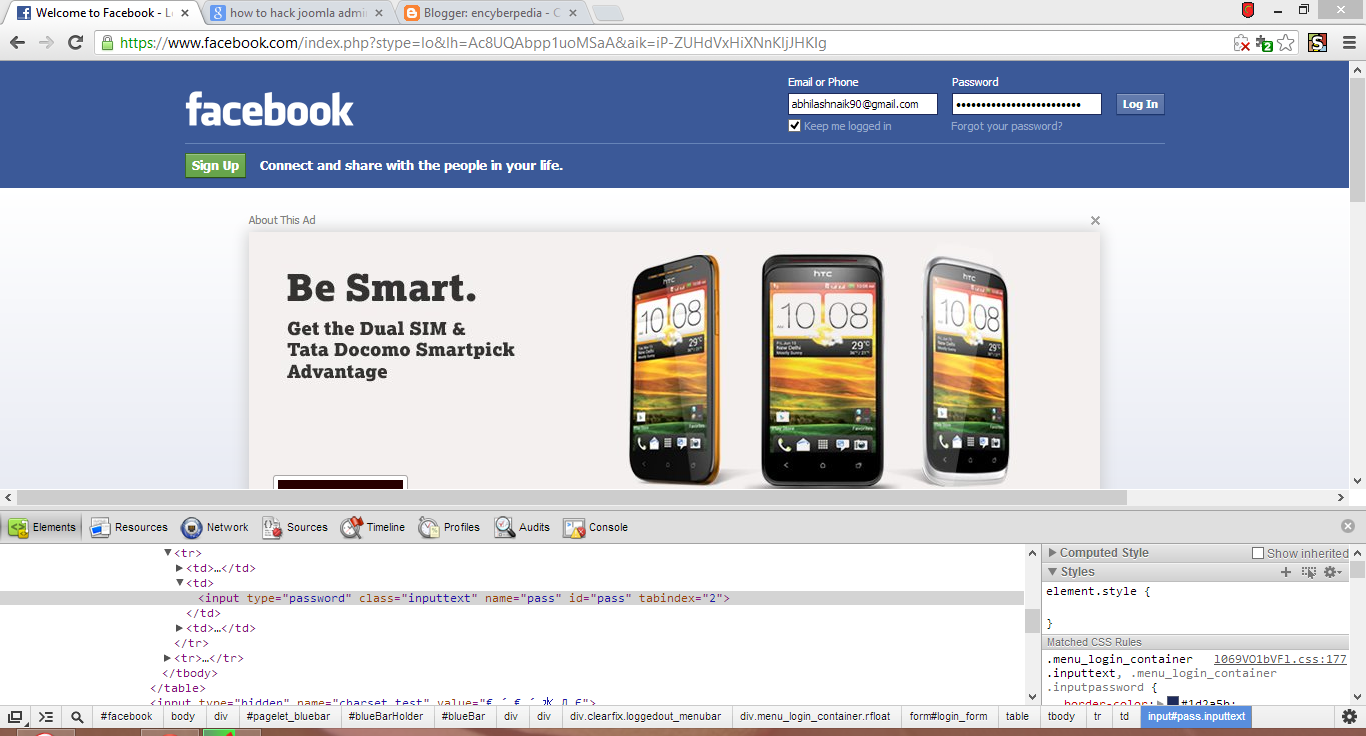Expand the border-color value triangle
This screenshot has width=1366, height=736.
[x=1161, y=703]
